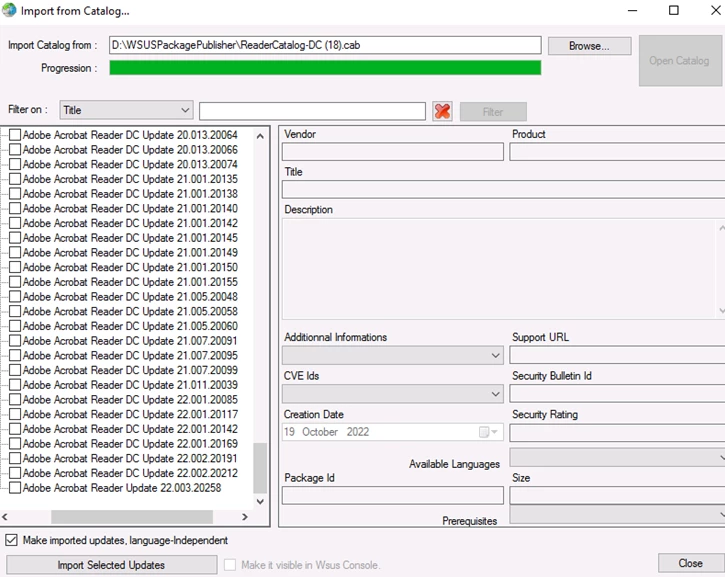Open the Available Languages dropdown
Screen dimensions: 725x577
[617, 457]
